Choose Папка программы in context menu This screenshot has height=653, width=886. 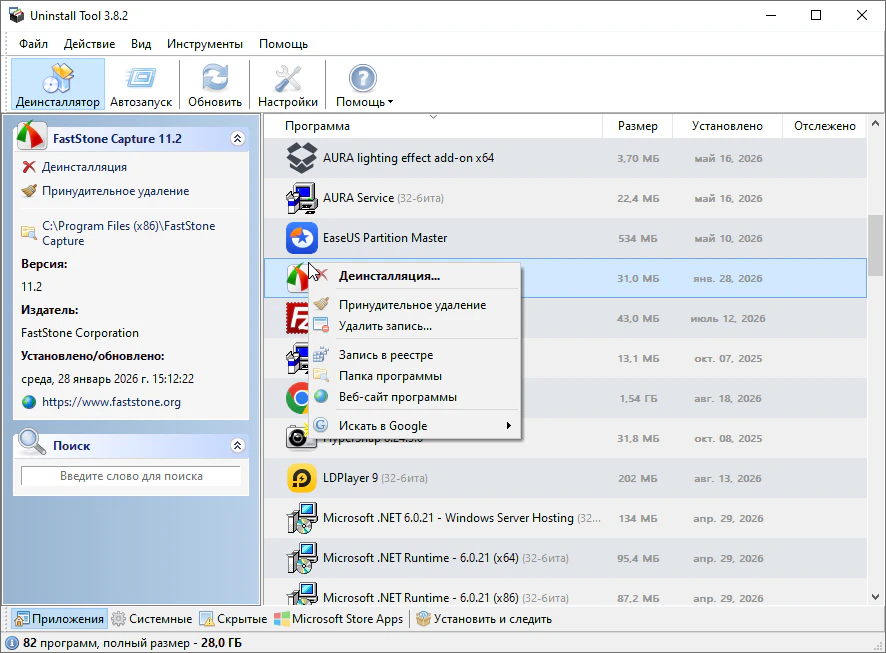point(415,376)
